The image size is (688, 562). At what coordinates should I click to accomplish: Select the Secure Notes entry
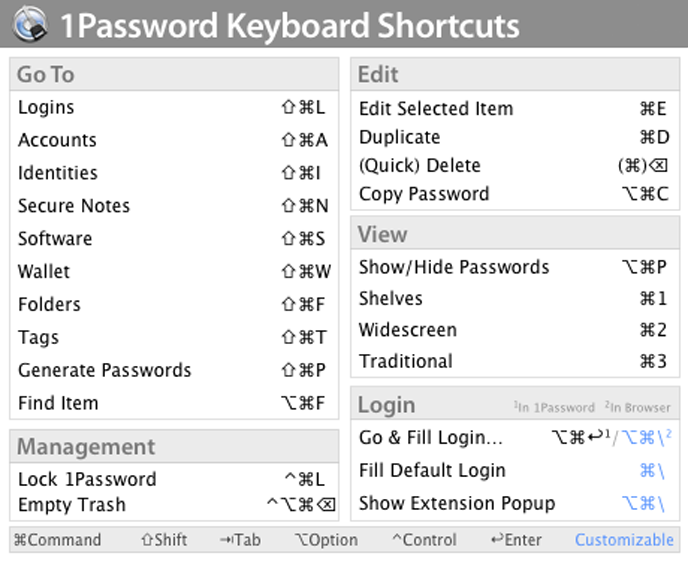click(74, 206)
